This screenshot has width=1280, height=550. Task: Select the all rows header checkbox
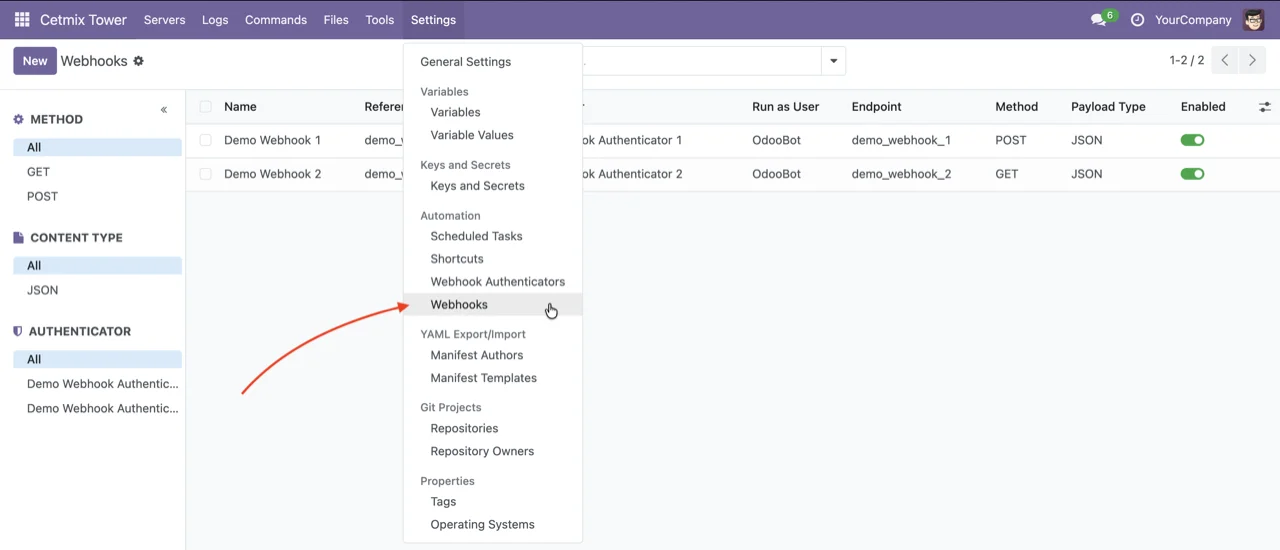(x=205, y=107)
